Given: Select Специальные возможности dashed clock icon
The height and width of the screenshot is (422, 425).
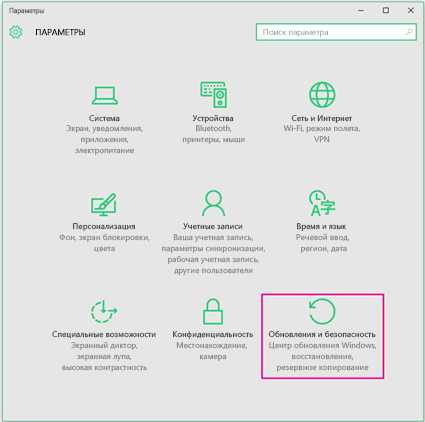Looking at the screenshot, I should [104, 311].
